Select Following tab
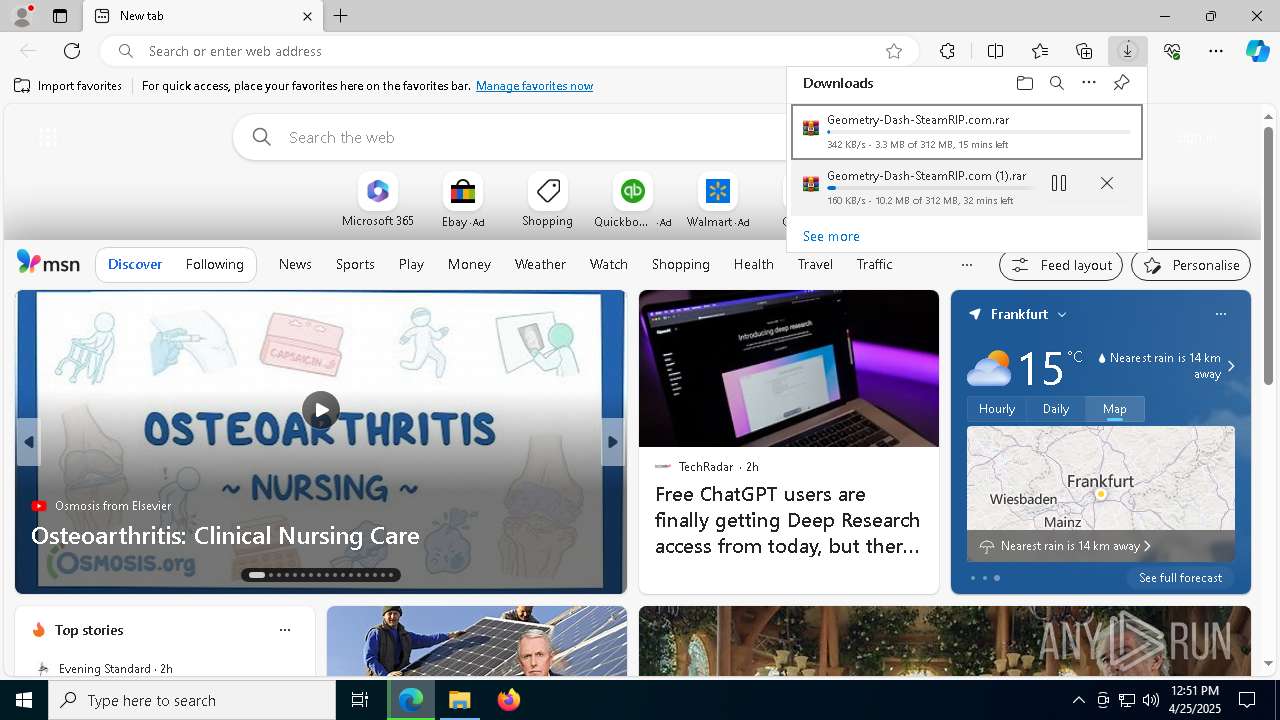 [214, 264]
